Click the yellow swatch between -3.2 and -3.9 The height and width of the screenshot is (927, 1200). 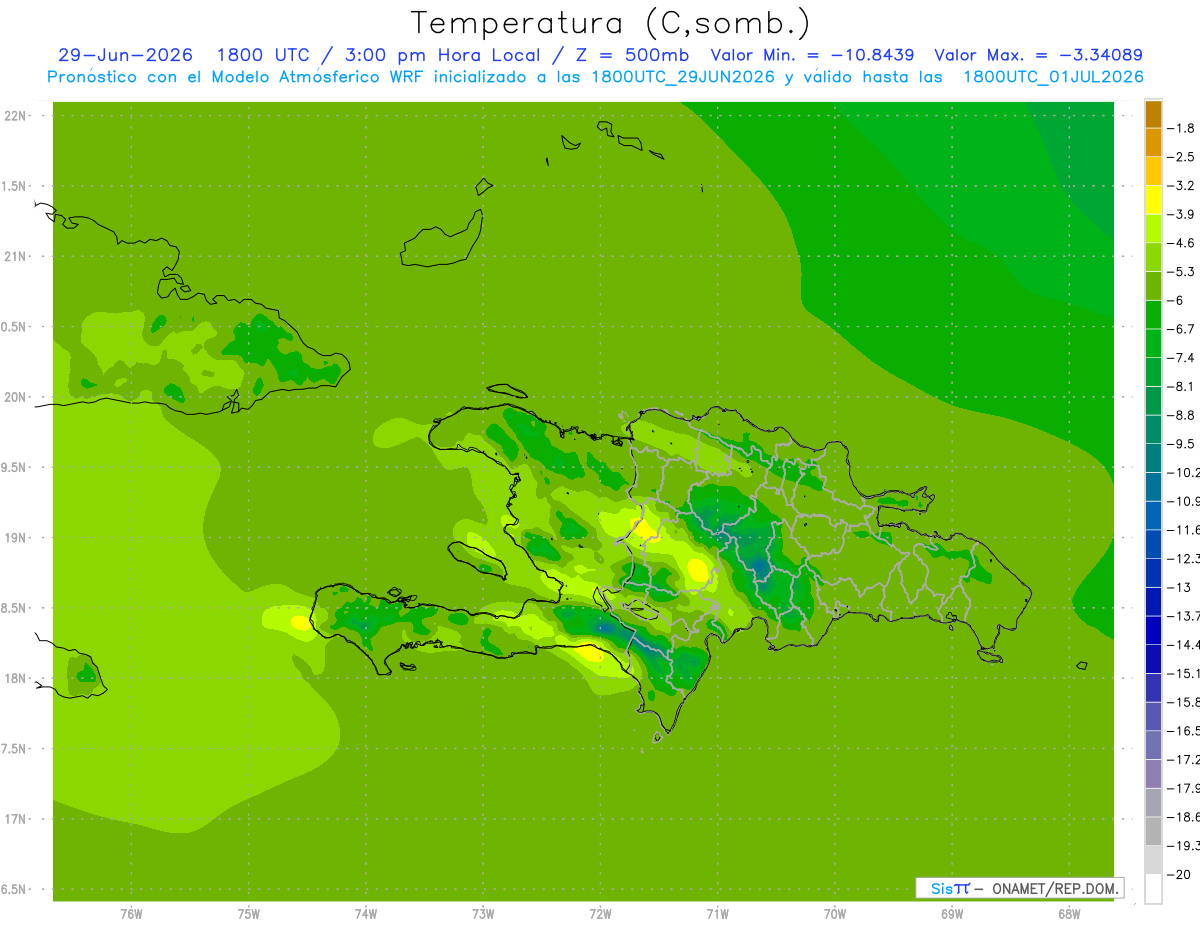coord(1153,200)
